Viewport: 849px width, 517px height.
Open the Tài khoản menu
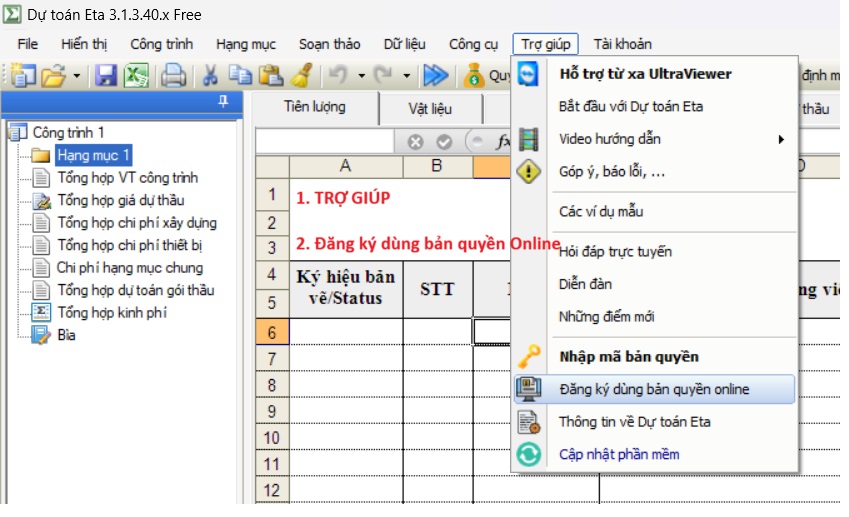click(x=623, y=44)
